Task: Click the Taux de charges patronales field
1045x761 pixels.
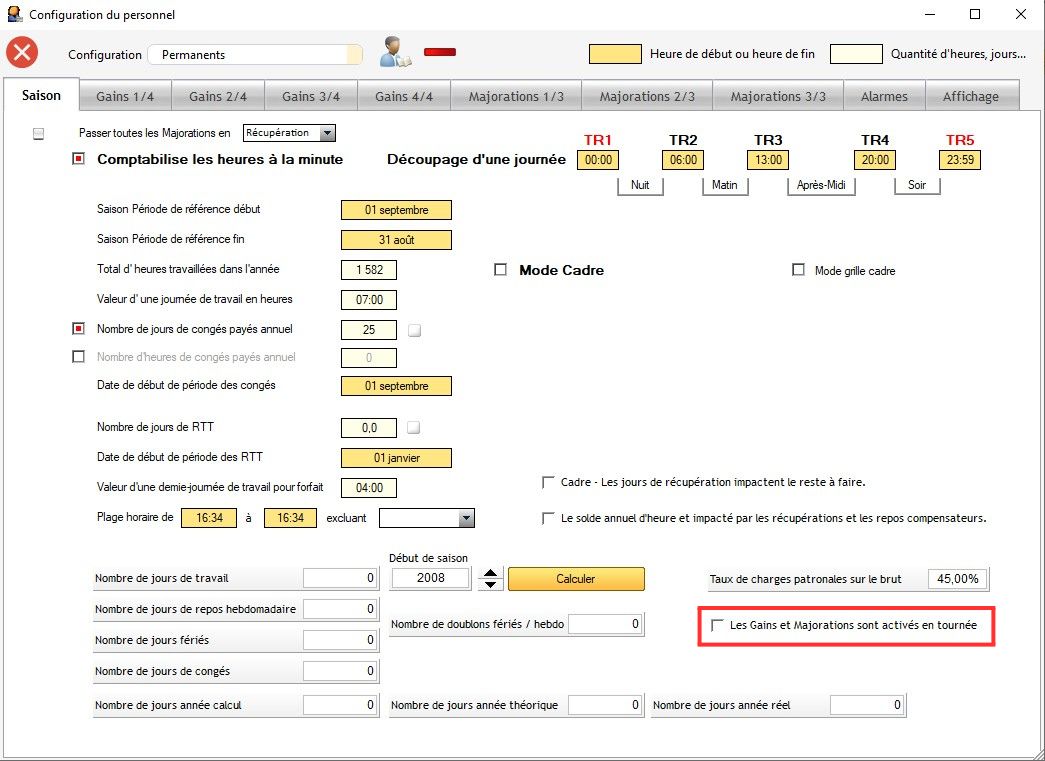Action: tap(958, 579)
